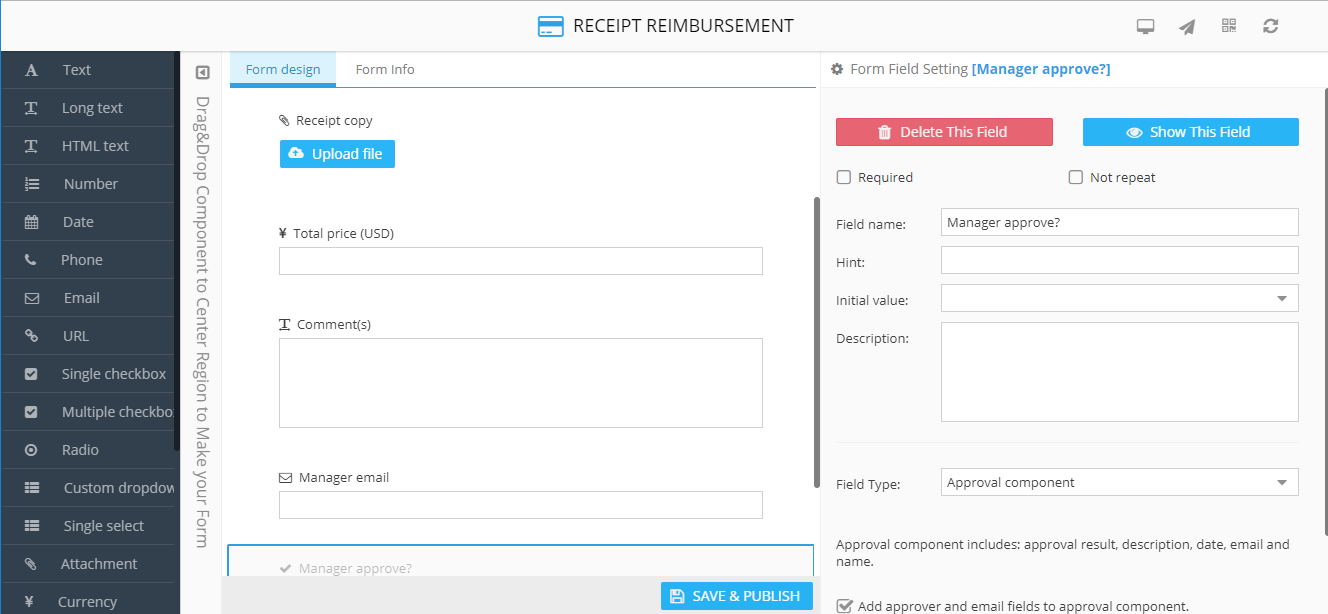The width and height of the screenshot is (1328, 614).
Task: Toggle the Required checkbox
Action: pos(844,177)
